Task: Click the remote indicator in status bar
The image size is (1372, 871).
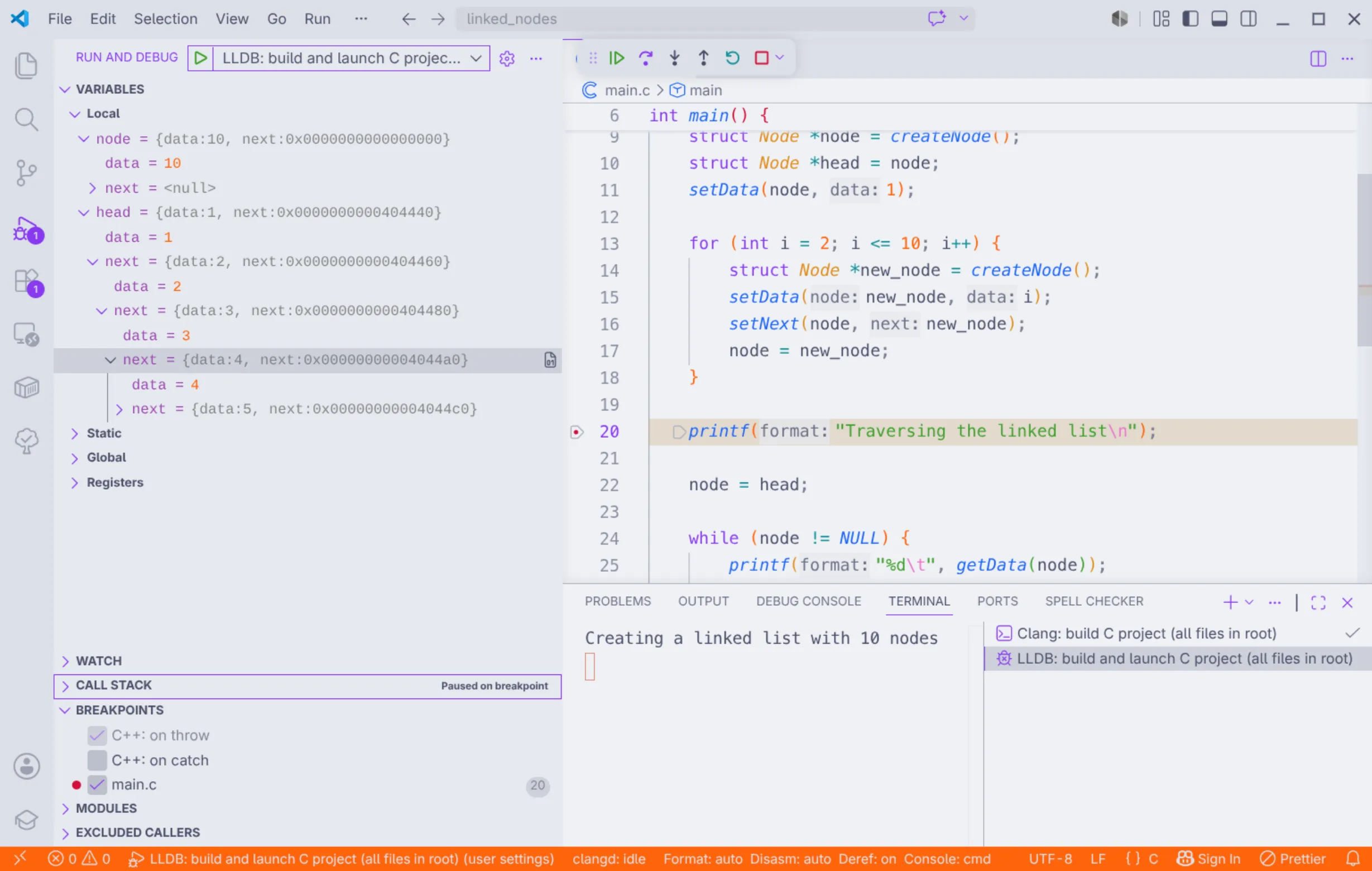Action: point(20,859)
